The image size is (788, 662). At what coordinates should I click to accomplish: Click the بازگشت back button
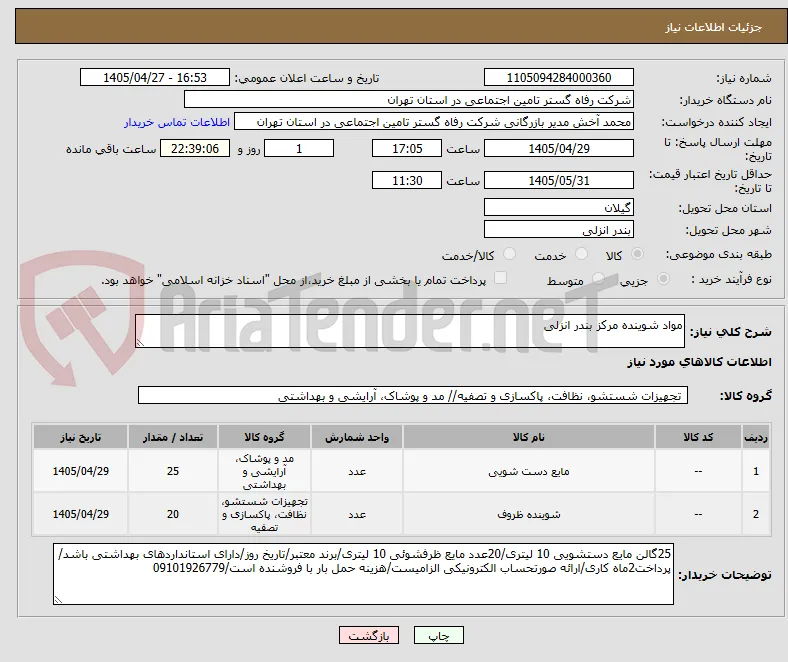pyautogui.click(x=369, y=635)
